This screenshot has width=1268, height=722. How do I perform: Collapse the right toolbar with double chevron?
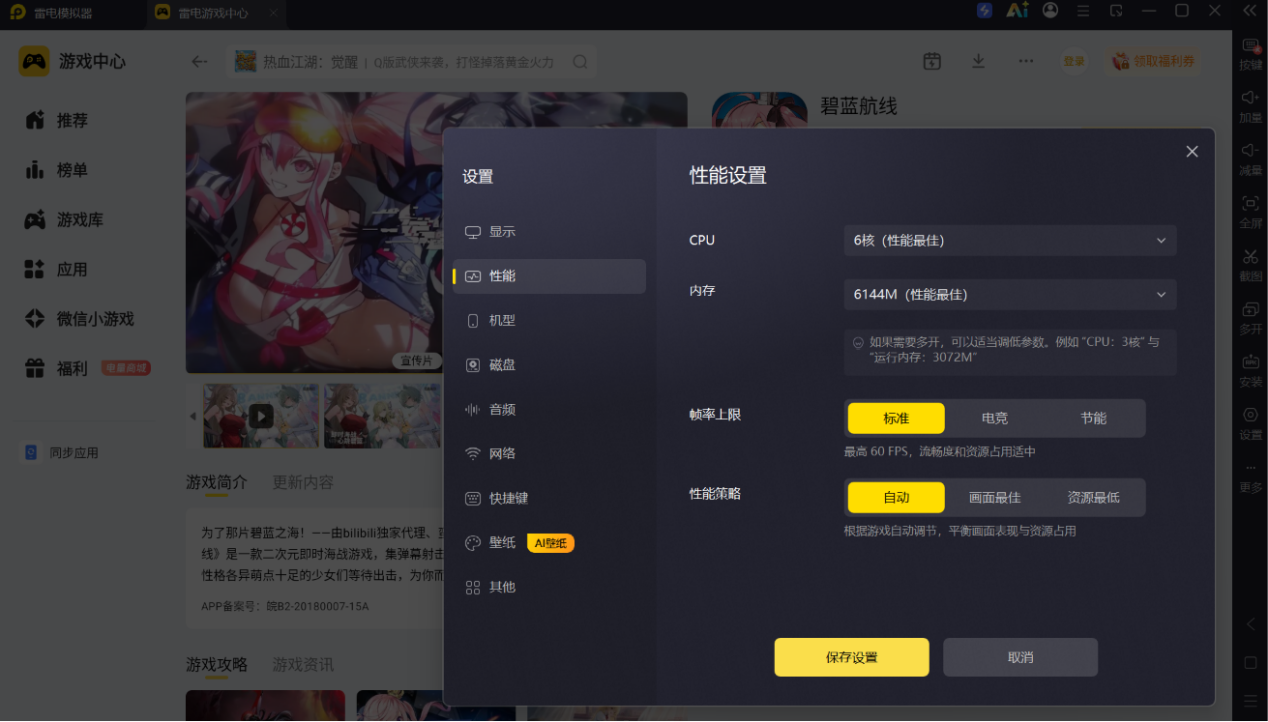click(x=1250, y=11)
